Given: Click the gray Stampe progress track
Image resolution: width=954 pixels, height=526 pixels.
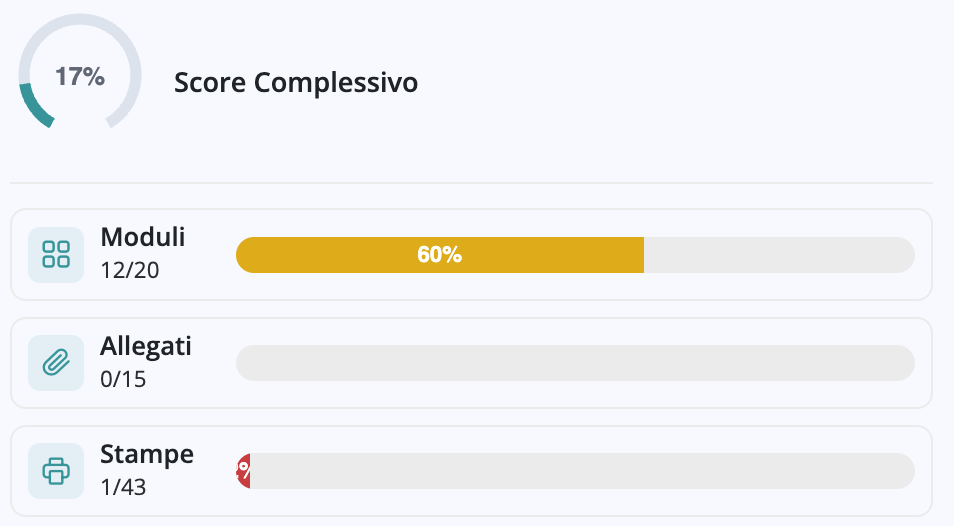Looking at the screenshot, I should [582, 471].
